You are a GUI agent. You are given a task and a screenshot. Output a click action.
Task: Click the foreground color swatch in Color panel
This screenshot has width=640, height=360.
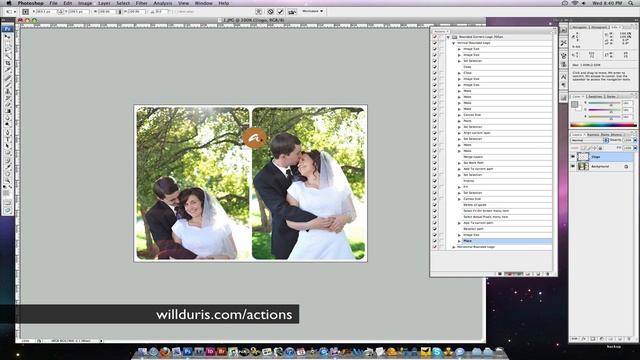point(574,104)
